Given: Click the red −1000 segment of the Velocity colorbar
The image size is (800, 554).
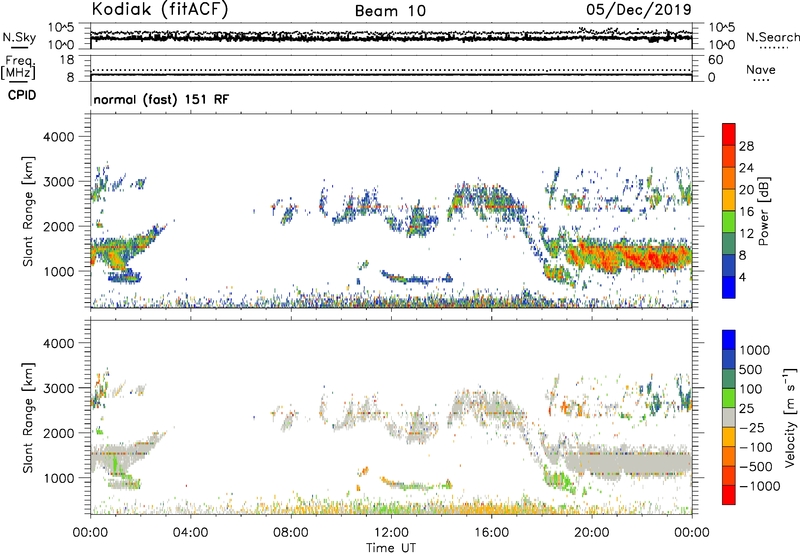Looking at the screenshot, I should 729,495.
